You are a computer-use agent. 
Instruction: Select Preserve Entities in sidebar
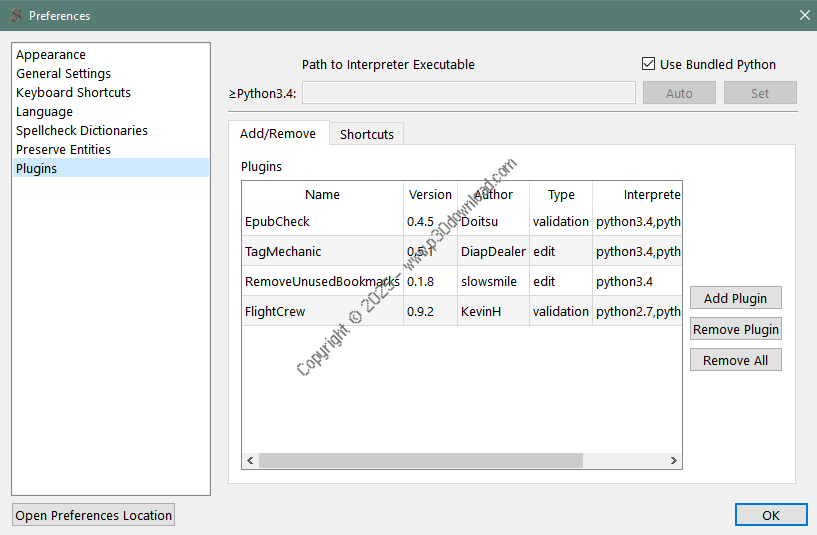pyautogui.click(x=63, y=150)
